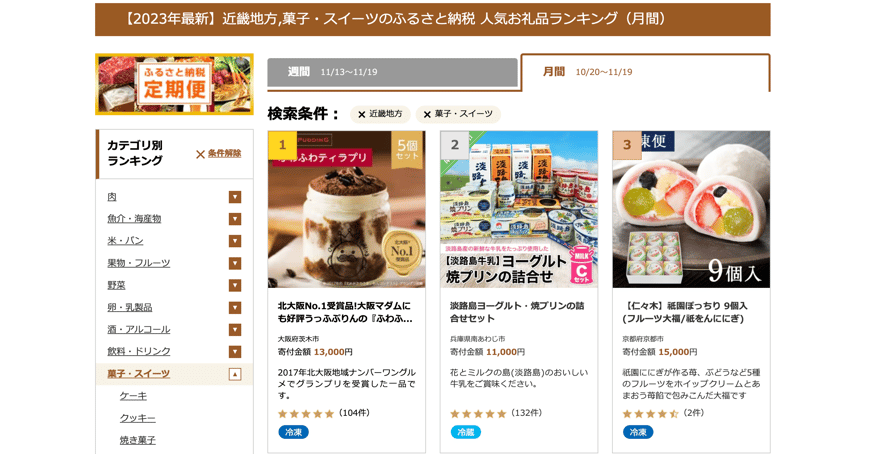Viewport: 874px width, 454px height.
Task: Click the 冷蔵 badge on item 2
Action: 465,432
